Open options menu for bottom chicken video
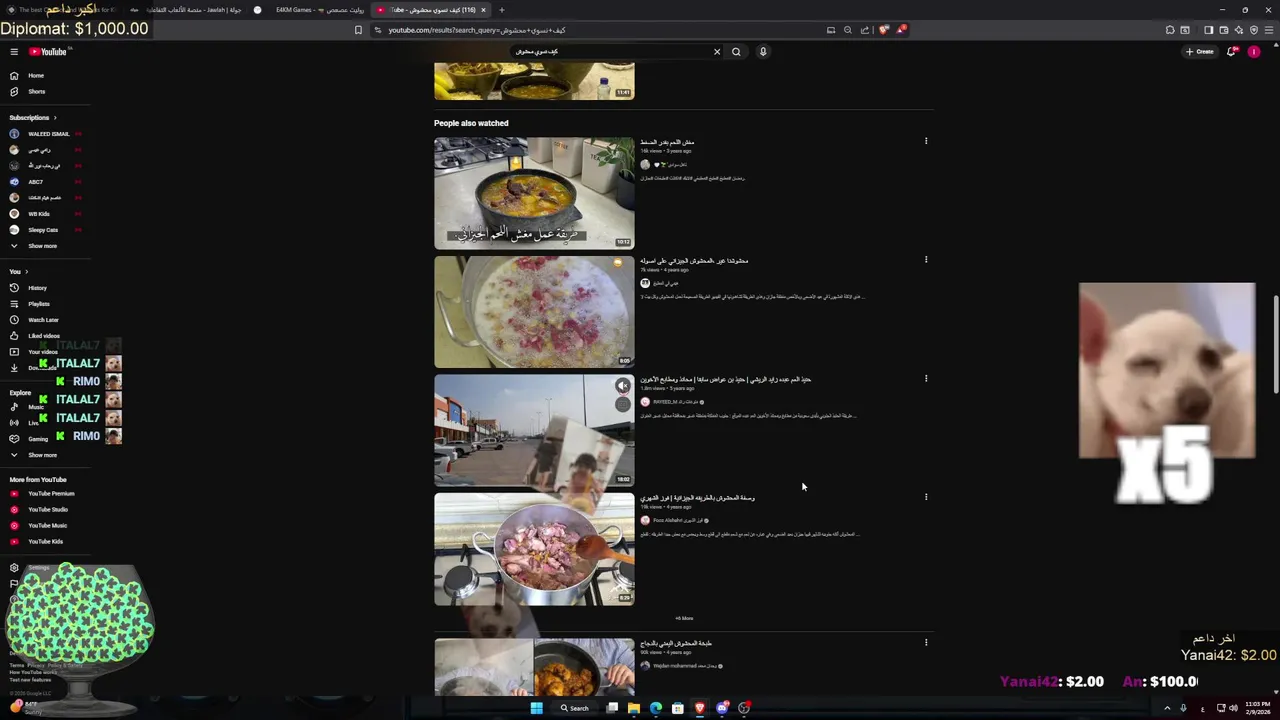This screenshot has height=720, width=1280. coord(926,643)
